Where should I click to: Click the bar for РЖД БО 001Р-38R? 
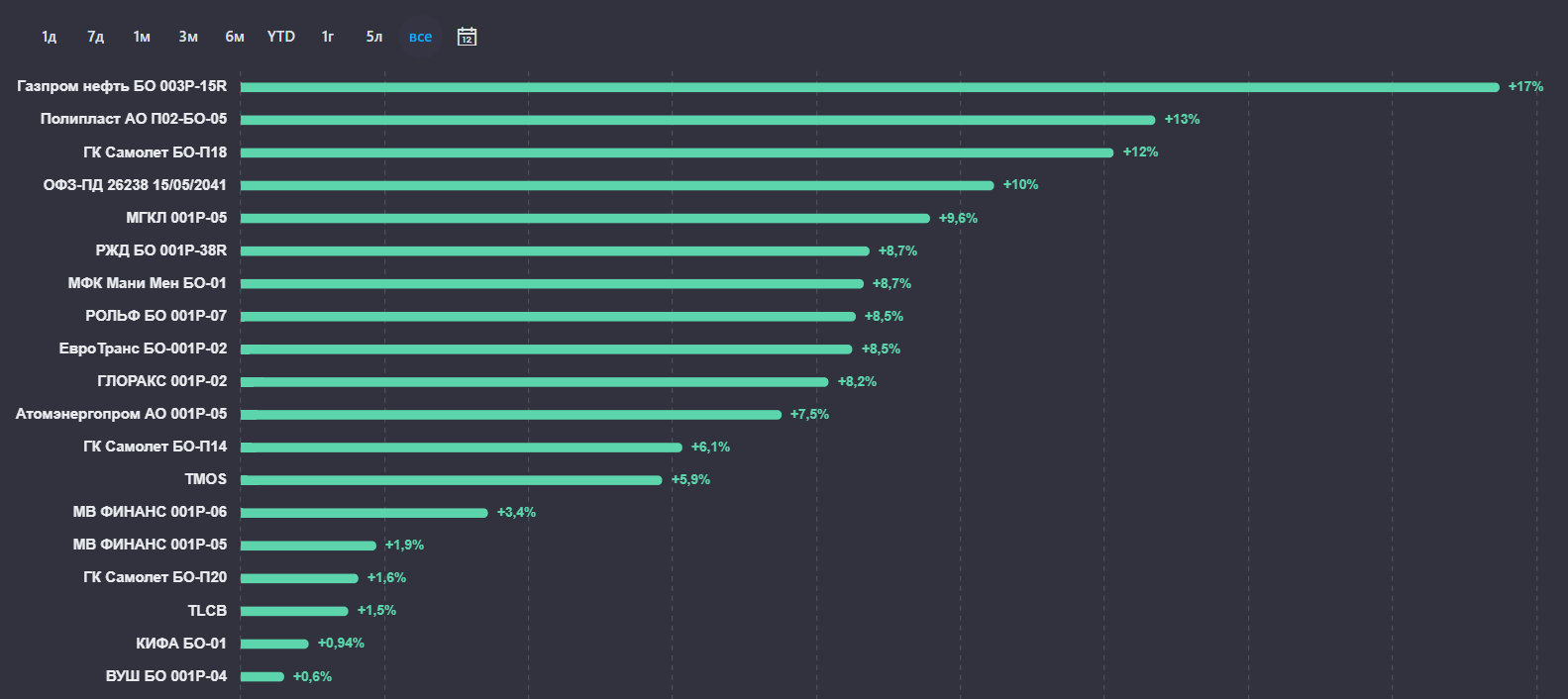[555, 251]
